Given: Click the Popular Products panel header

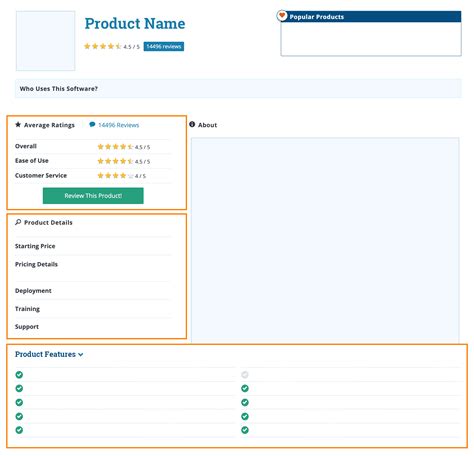Looking at the screenshot, I should pos(371,17).
